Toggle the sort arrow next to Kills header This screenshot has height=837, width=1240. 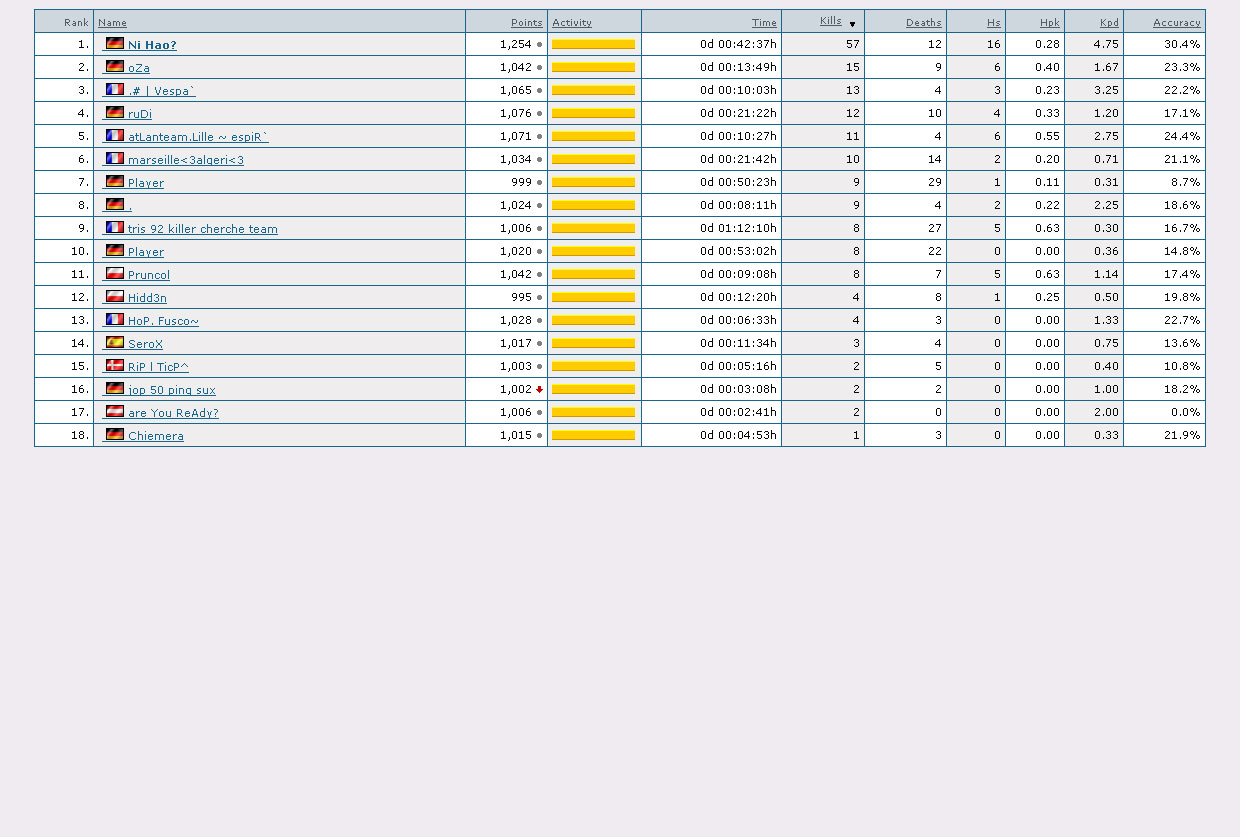[852, 24]
